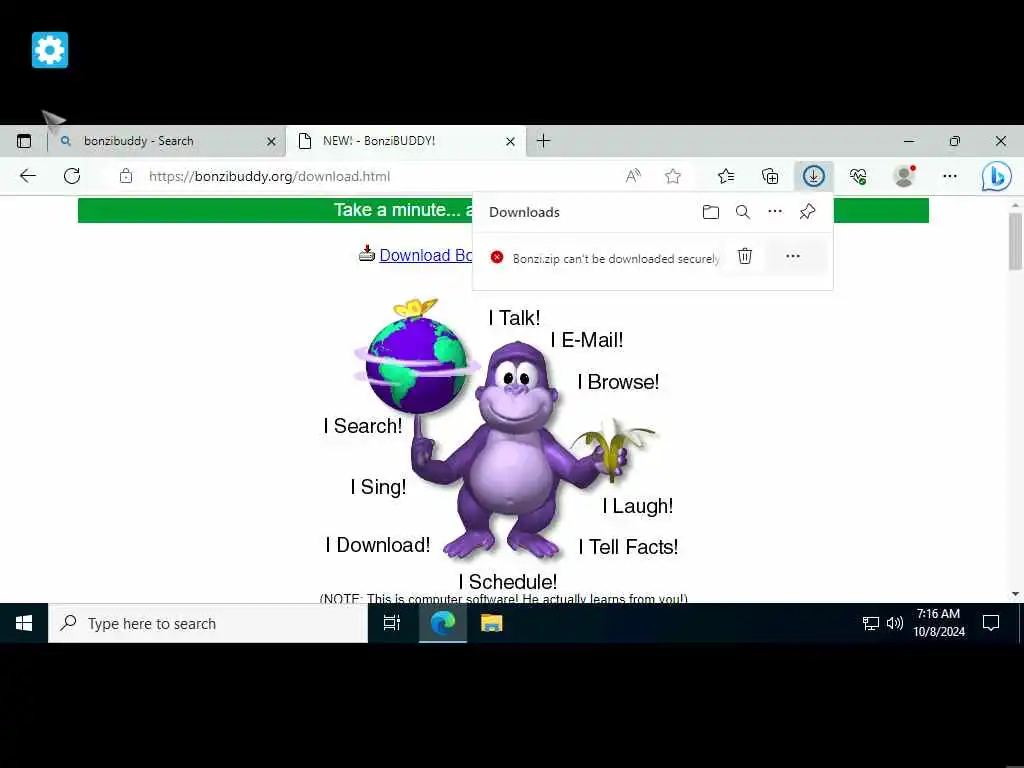Open a new browser tab
Screen dimensions: 1024x768
(x=543, y=141)
